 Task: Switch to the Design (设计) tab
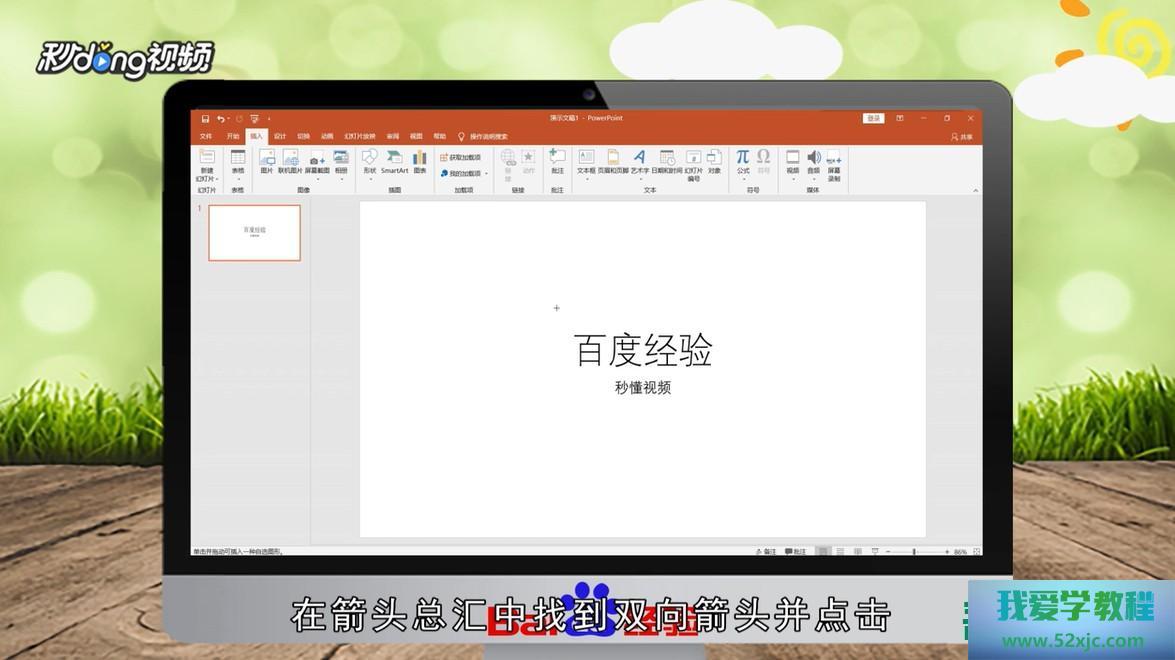pos(280,136)
